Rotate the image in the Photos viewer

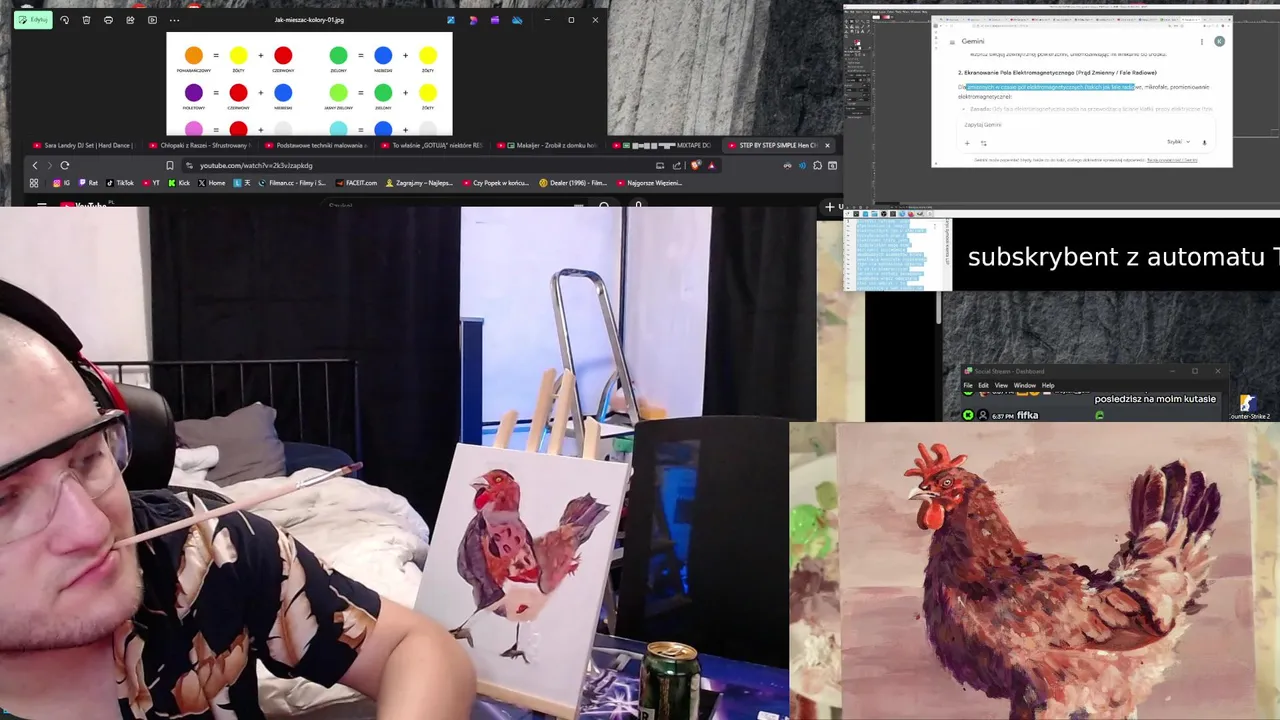65,20
